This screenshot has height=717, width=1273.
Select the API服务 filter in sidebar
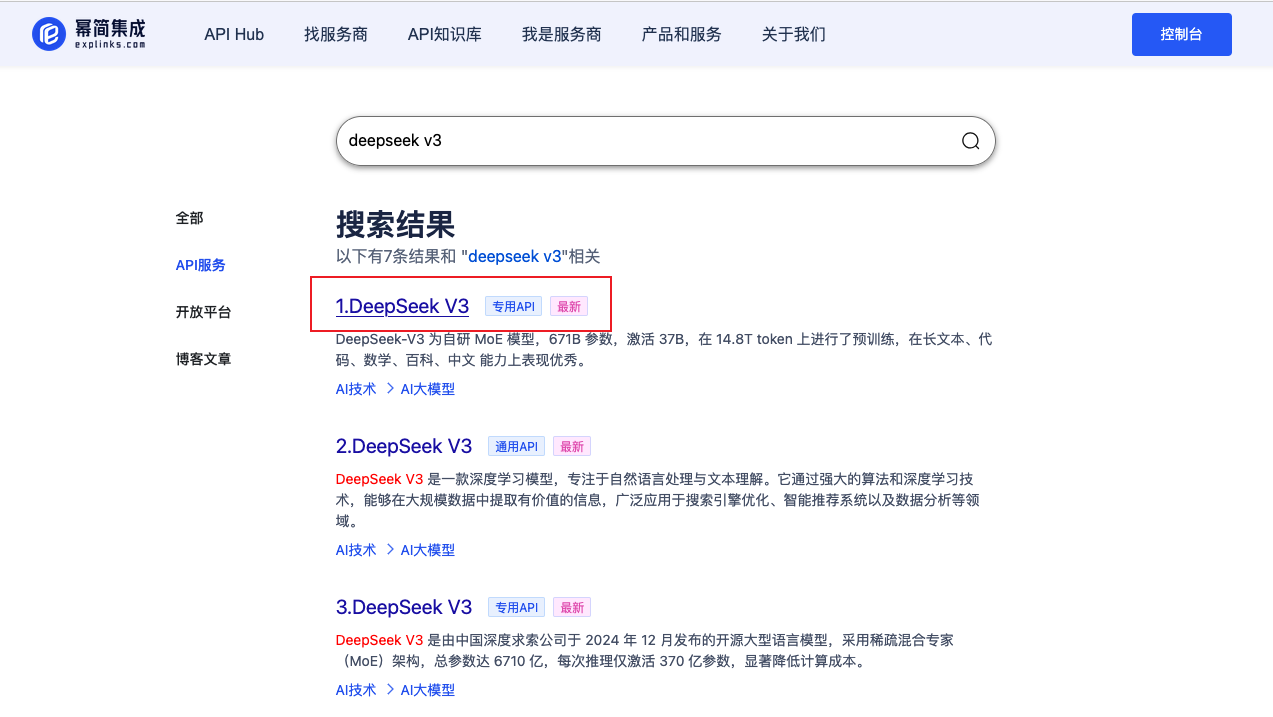point(200,265)
